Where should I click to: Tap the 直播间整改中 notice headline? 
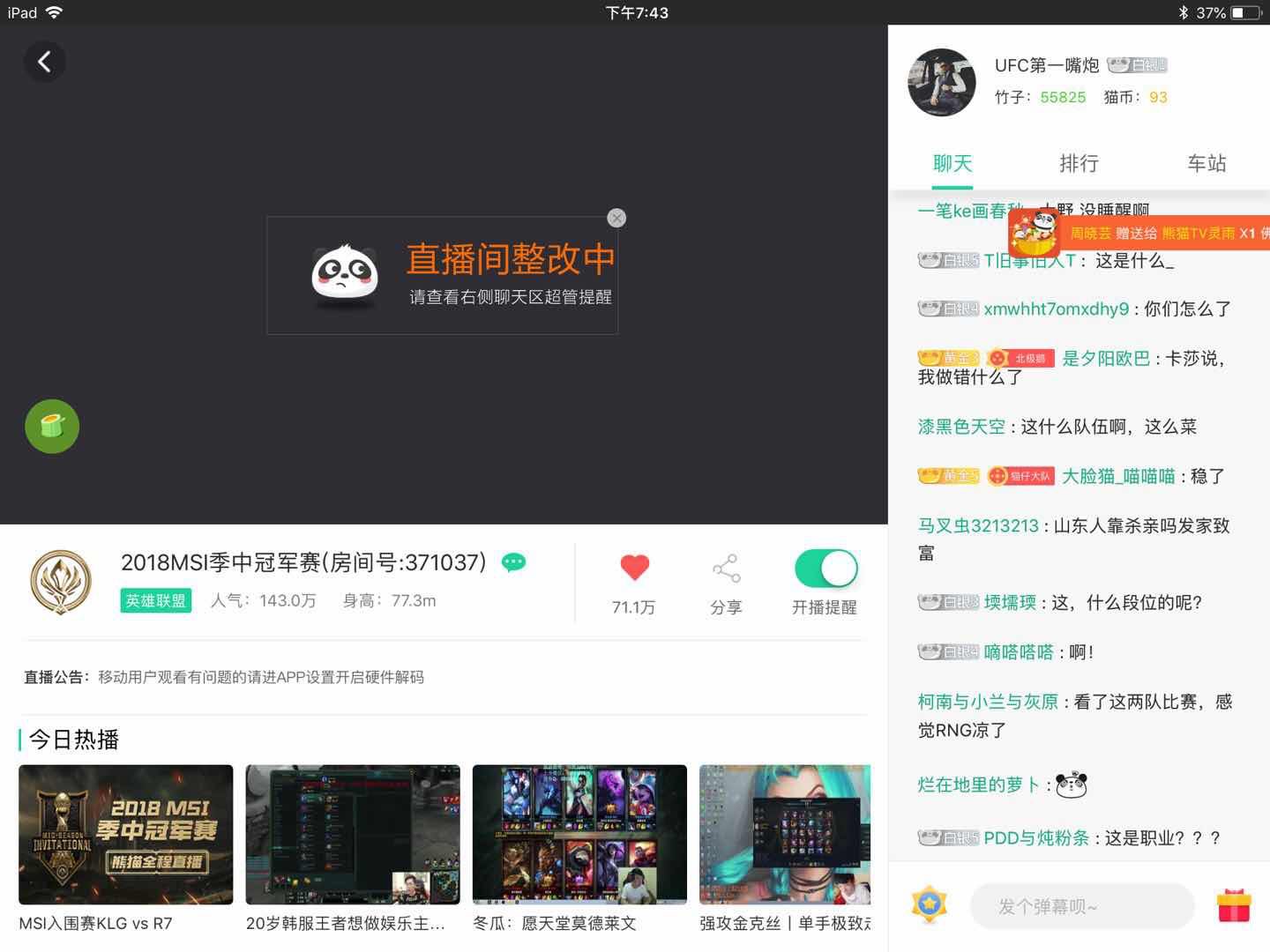(511, 259)
